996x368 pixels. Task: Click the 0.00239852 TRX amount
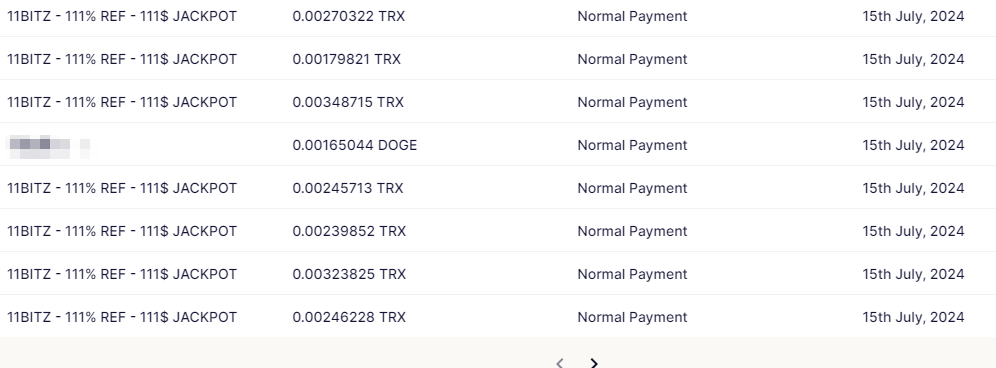coord(349,231)
